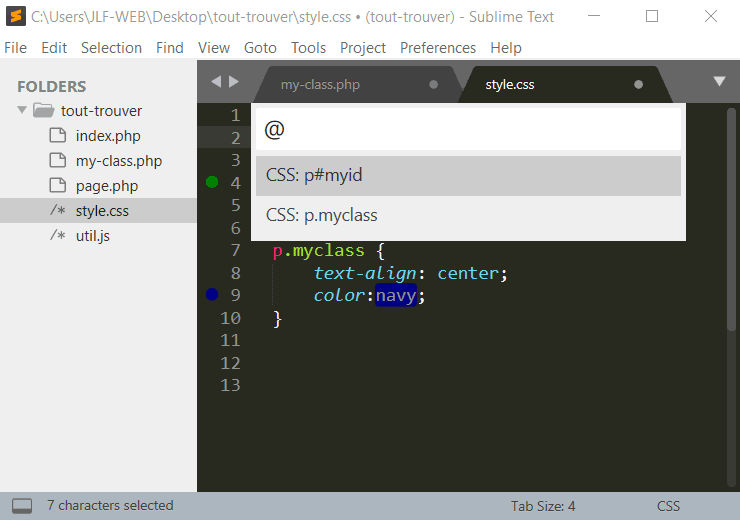Click the text-align property on line 8
Image resolution: width=740 pixels, height=520 pixels.
point(365,273)
